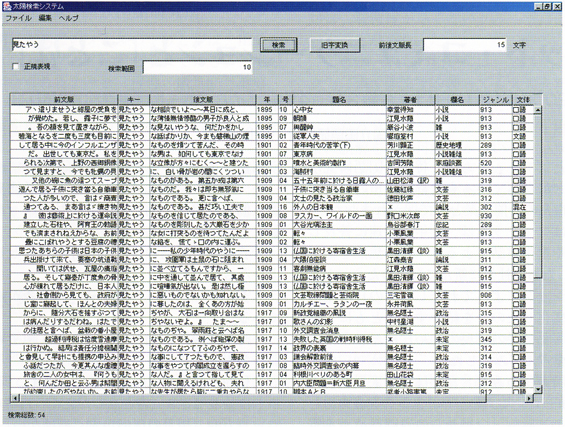
Task: Click the application icon in the title bar
Action: 7,6
